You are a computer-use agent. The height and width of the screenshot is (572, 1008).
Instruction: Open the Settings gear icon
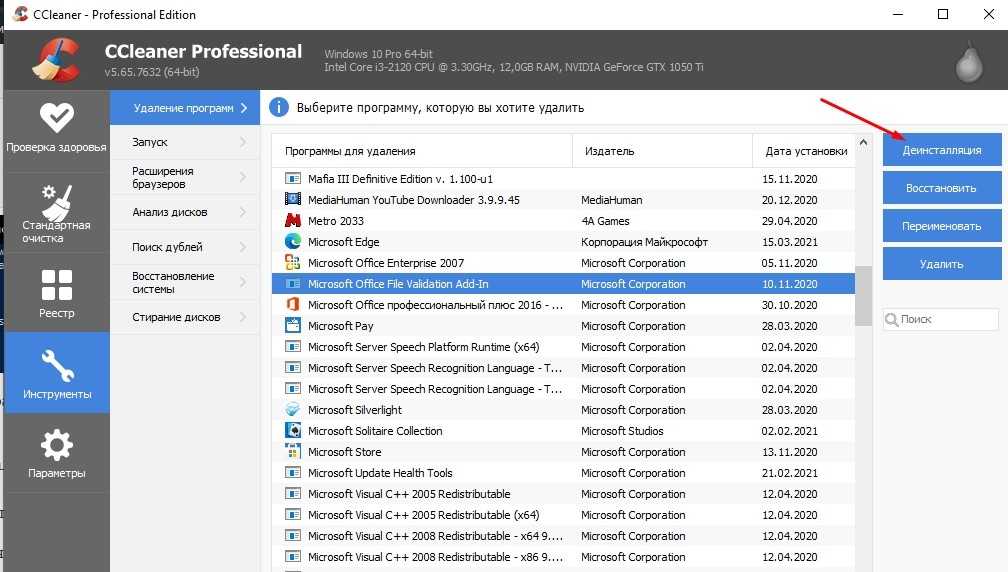(x=55, y=444)
